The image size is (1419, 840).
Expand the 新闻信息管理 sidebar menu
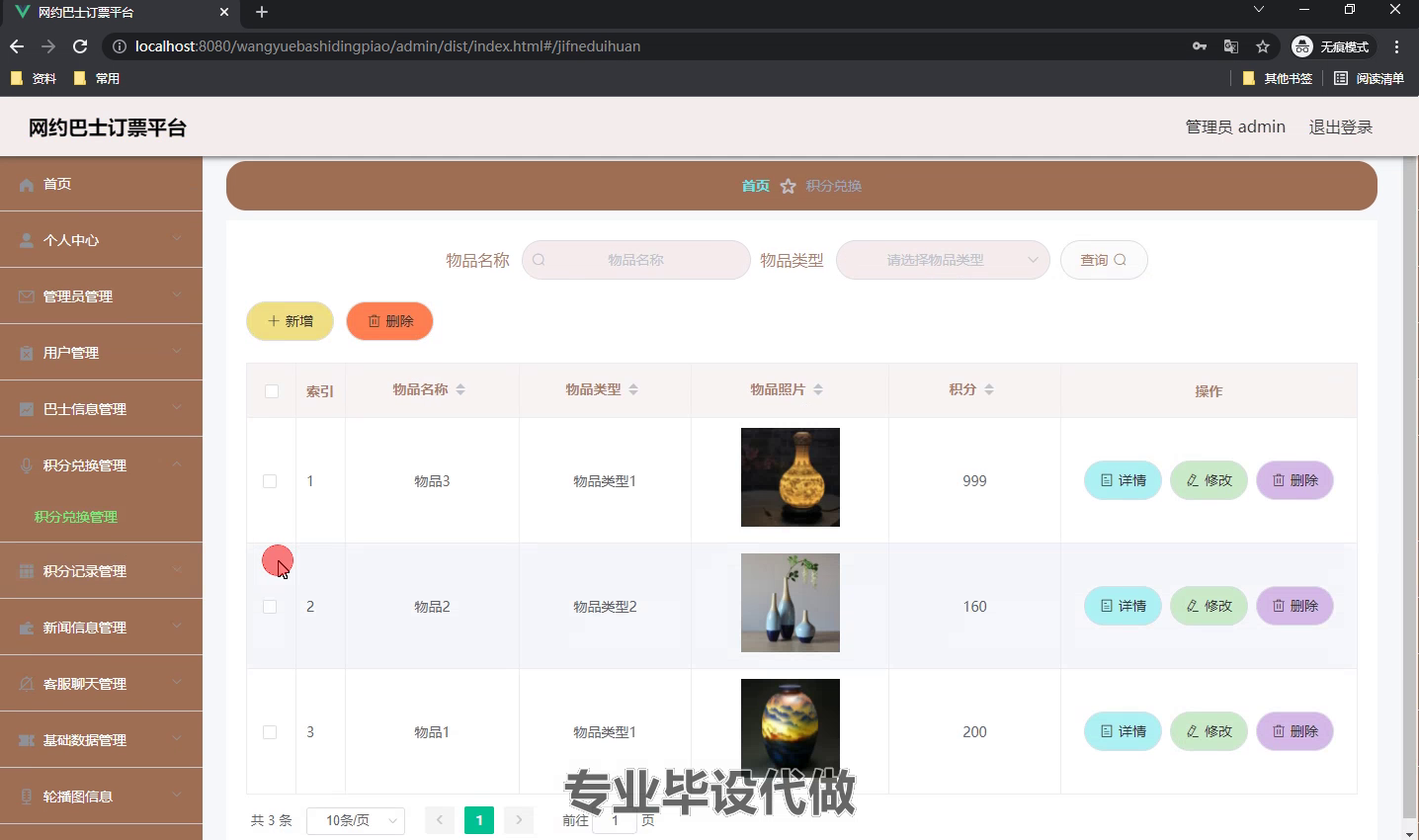pyautogui.click(x=101, y=628)
